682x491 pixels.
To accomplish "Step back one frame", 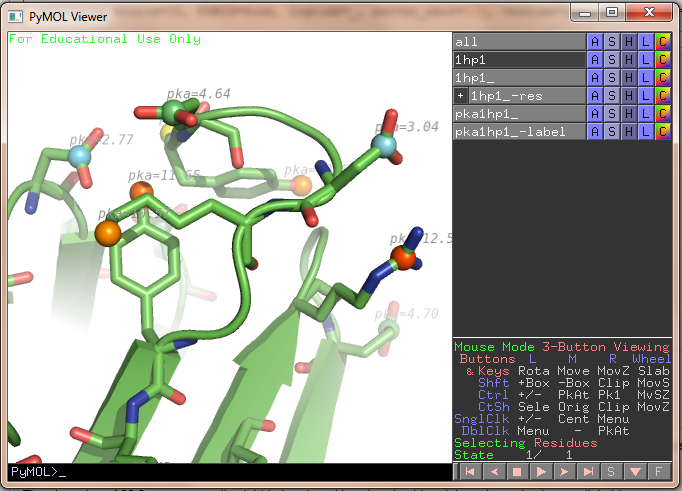I will tap(492, 471).
